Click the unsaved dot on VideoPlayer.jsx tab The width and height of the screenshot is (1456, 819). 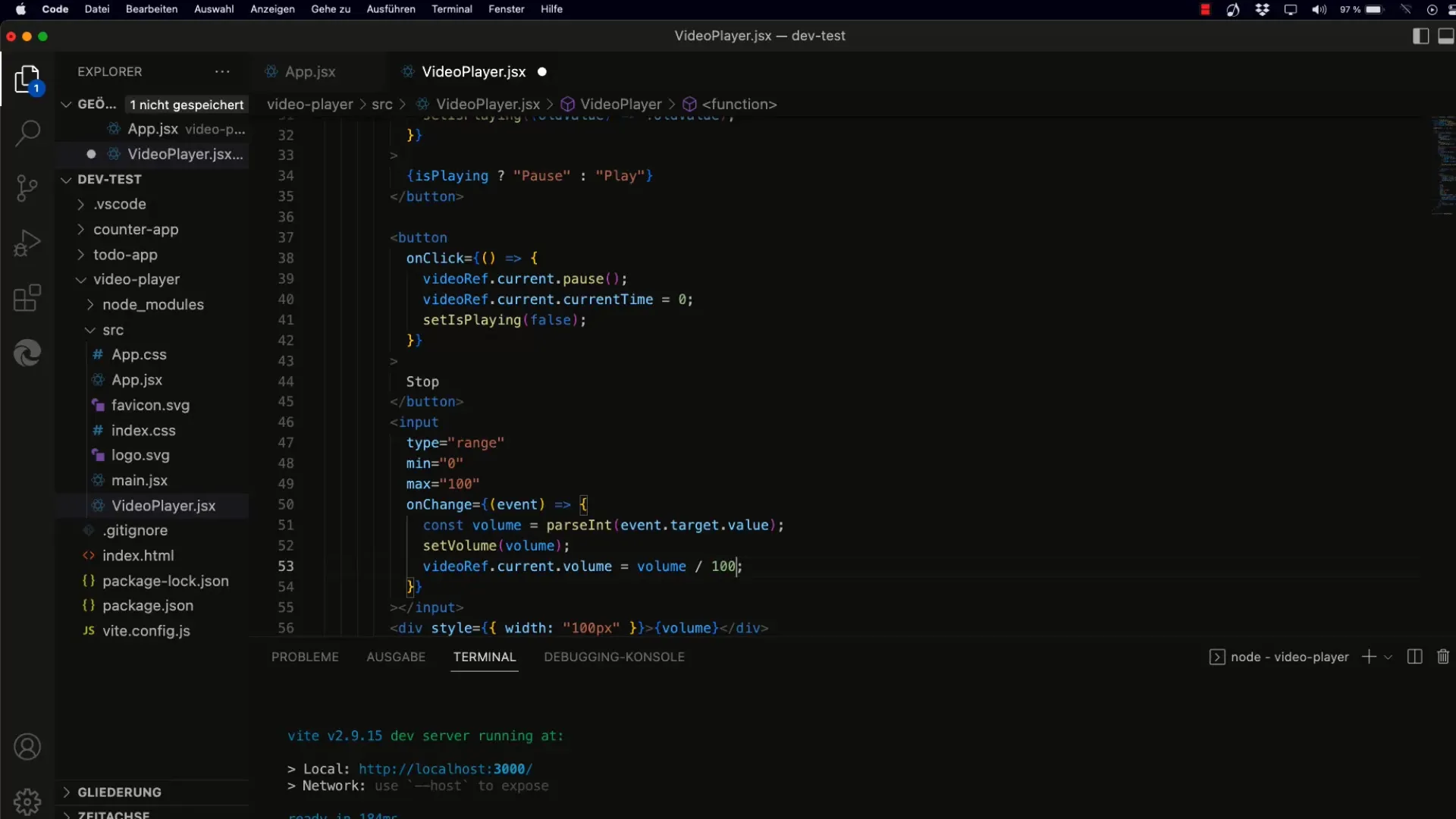click(542, 71)
